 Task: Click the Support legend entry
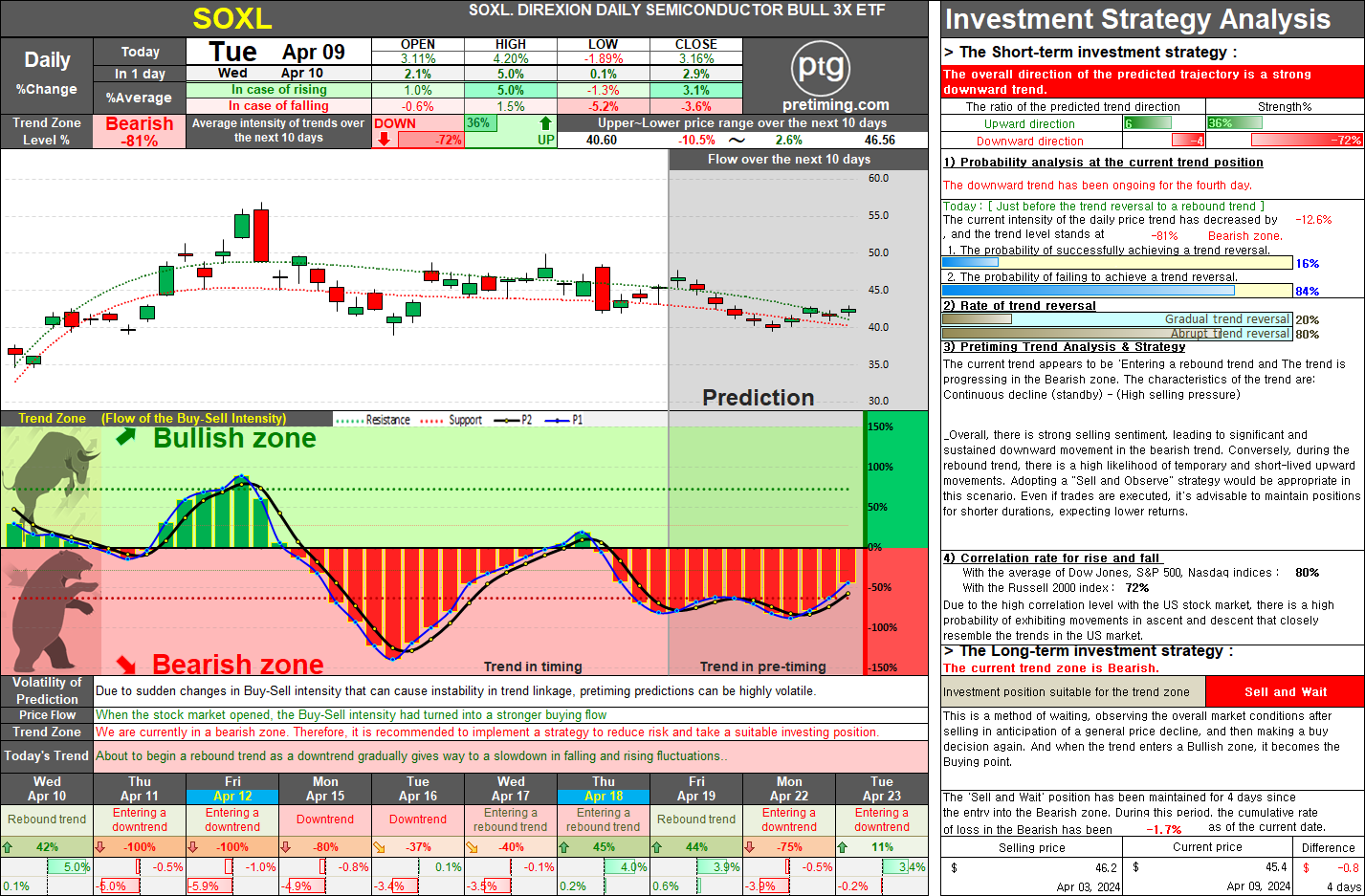(452, 420)
